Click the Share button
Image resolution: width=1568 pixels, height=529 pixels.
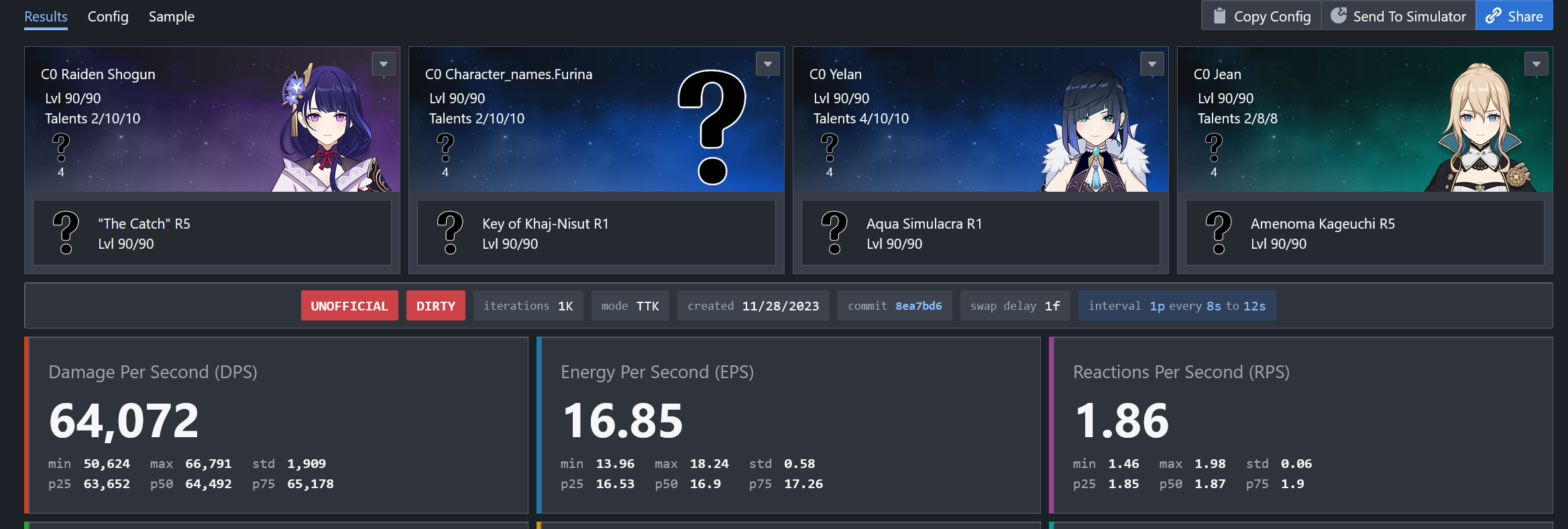click(x=1514, y=16)
